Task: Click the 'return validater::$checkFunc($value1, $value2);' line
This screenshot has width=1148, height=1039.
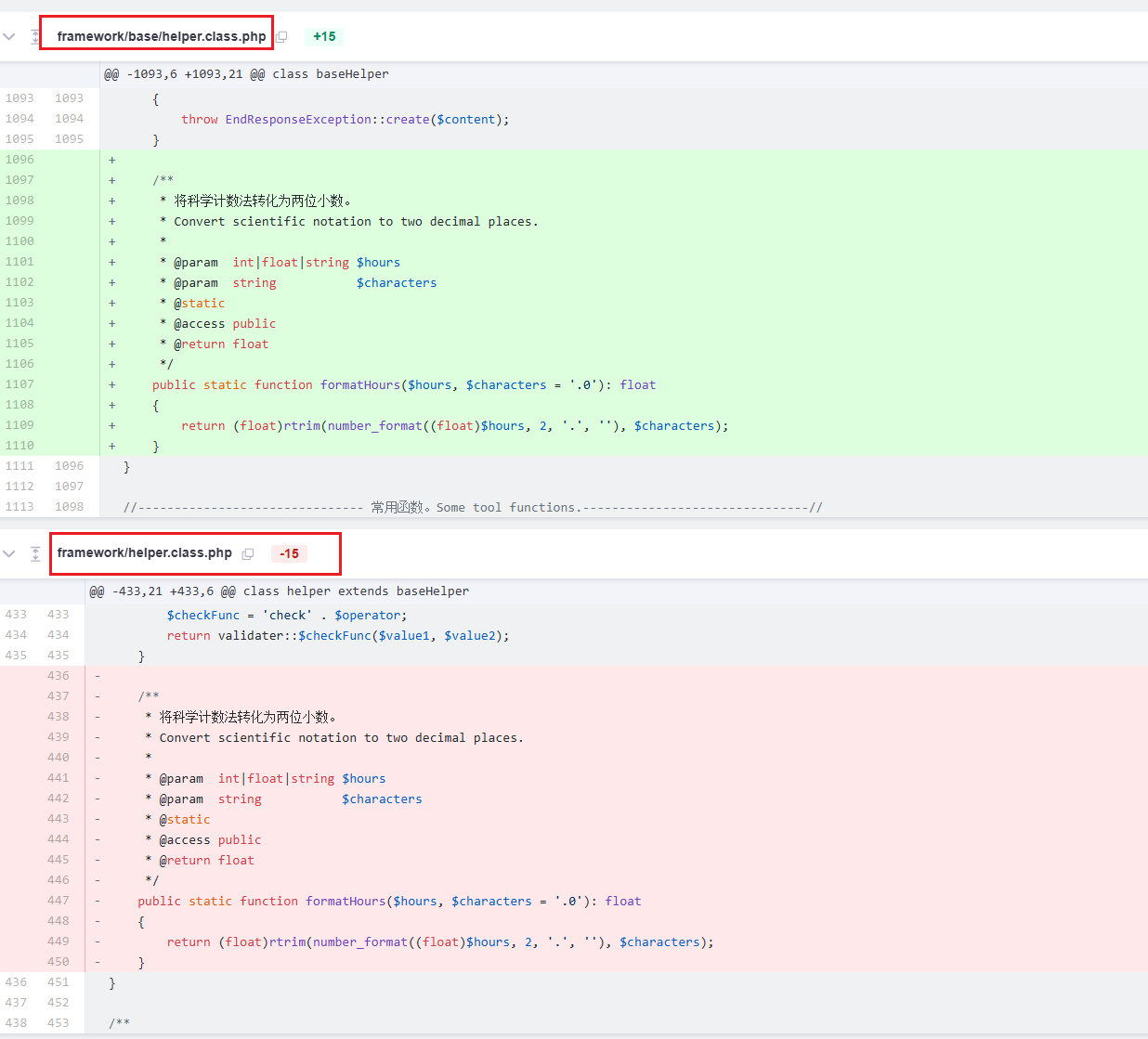Action: tap(338, 636)
